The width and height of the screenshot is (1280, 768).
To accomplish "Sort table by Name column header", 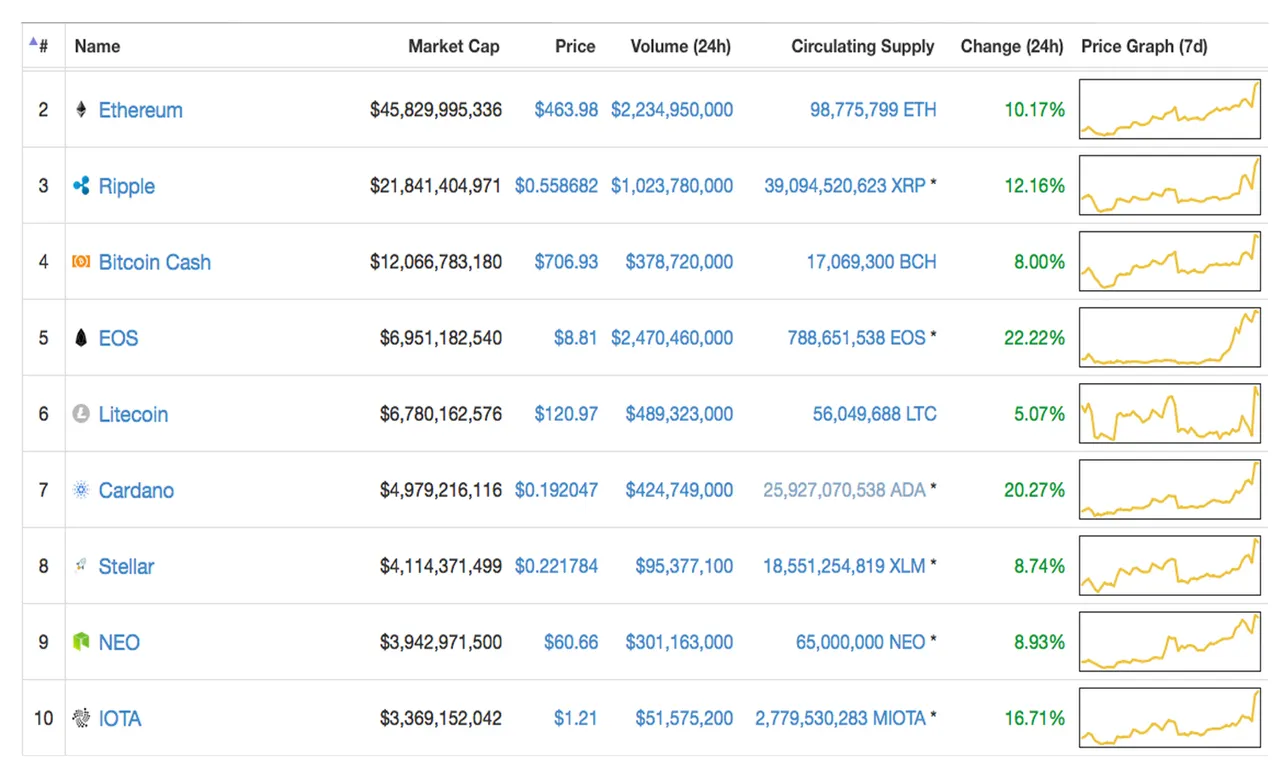I will click(x=97, y=46).
